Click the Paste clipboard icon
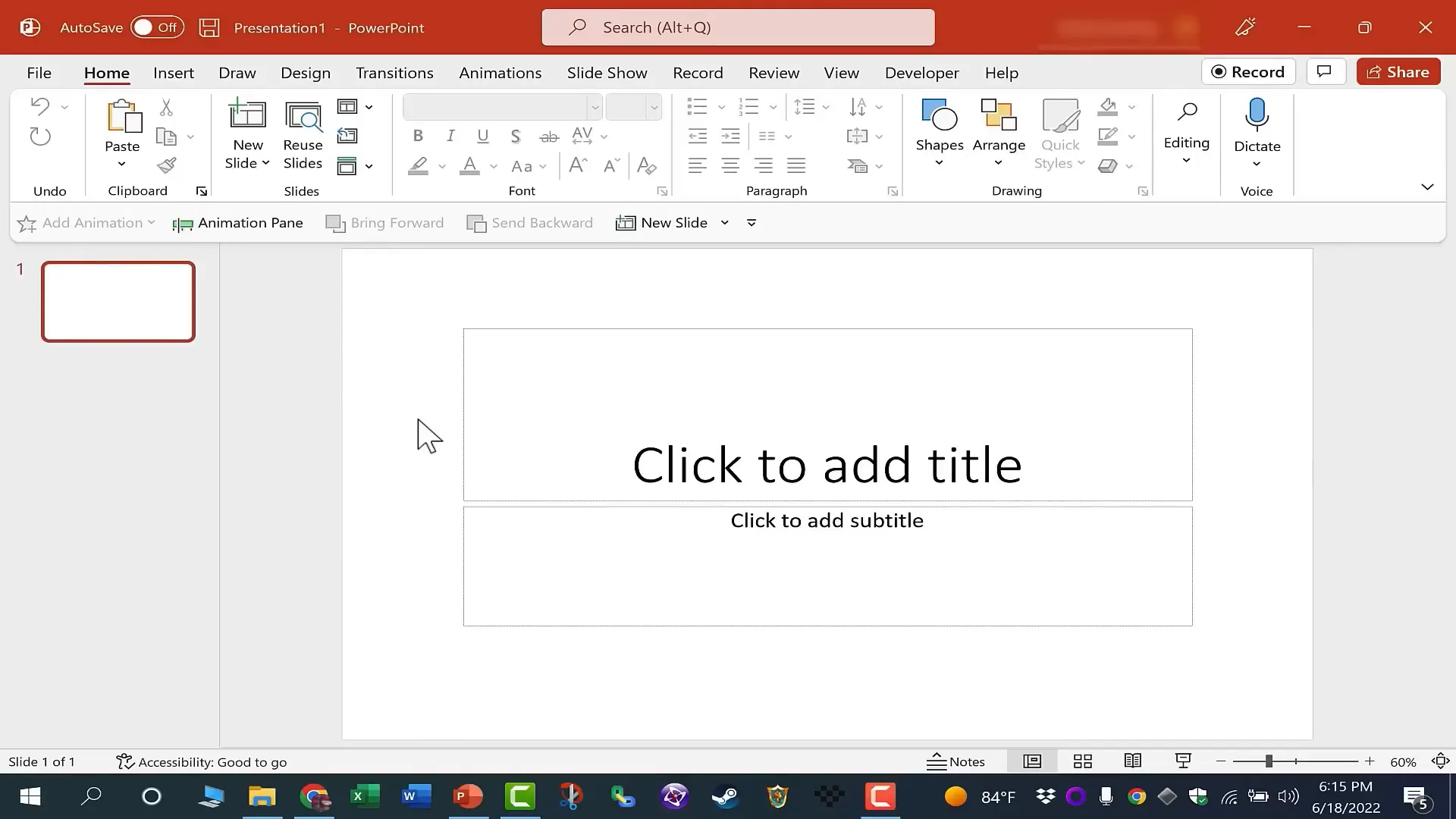This screenshot has height=819, width=1456. coord(124,116)
